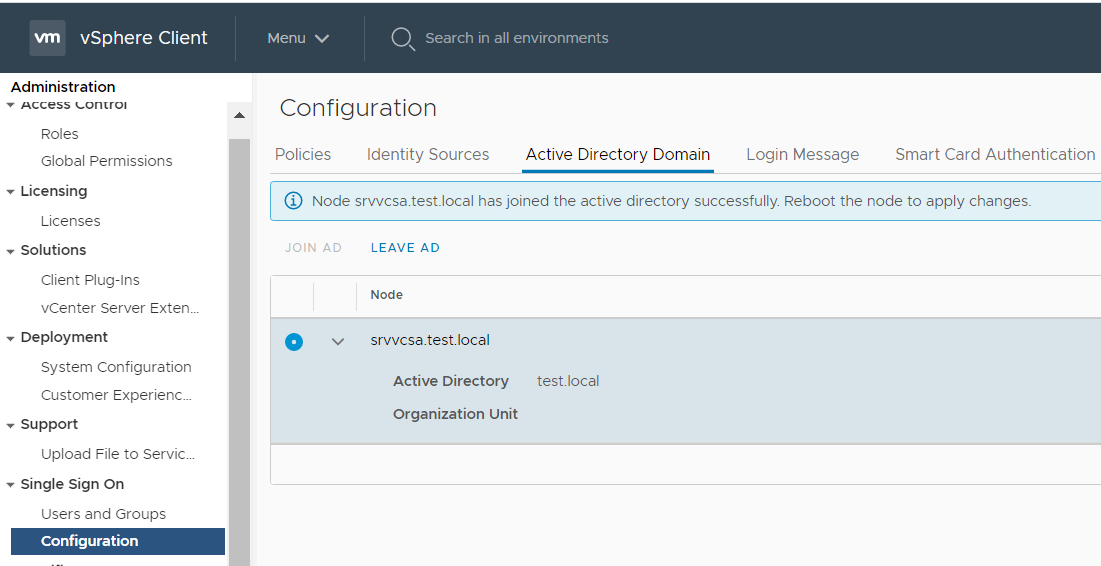The height and width of the screenshot is (566, 1101).
Task: Click the Active Directory label
Action: pyautogui.click(x=451, y=381)
